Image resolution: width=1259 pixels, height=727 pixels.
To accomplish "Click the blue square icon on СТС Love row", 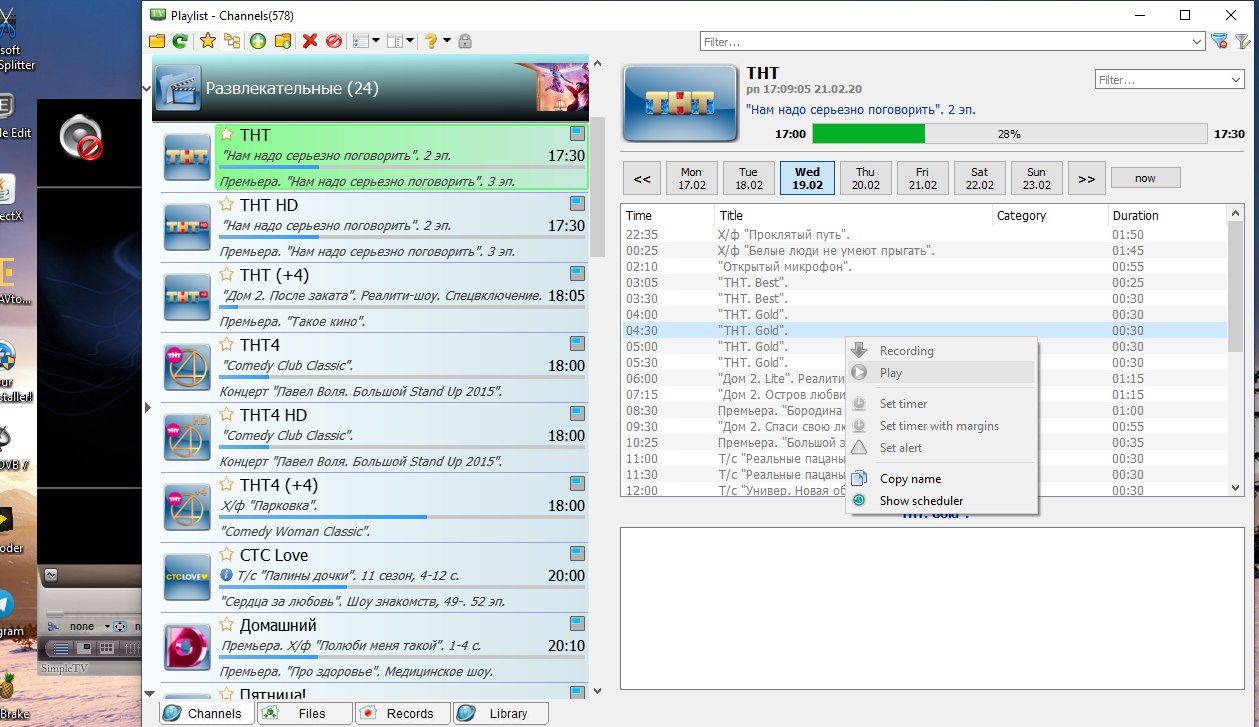I will [x=577, y=553].
